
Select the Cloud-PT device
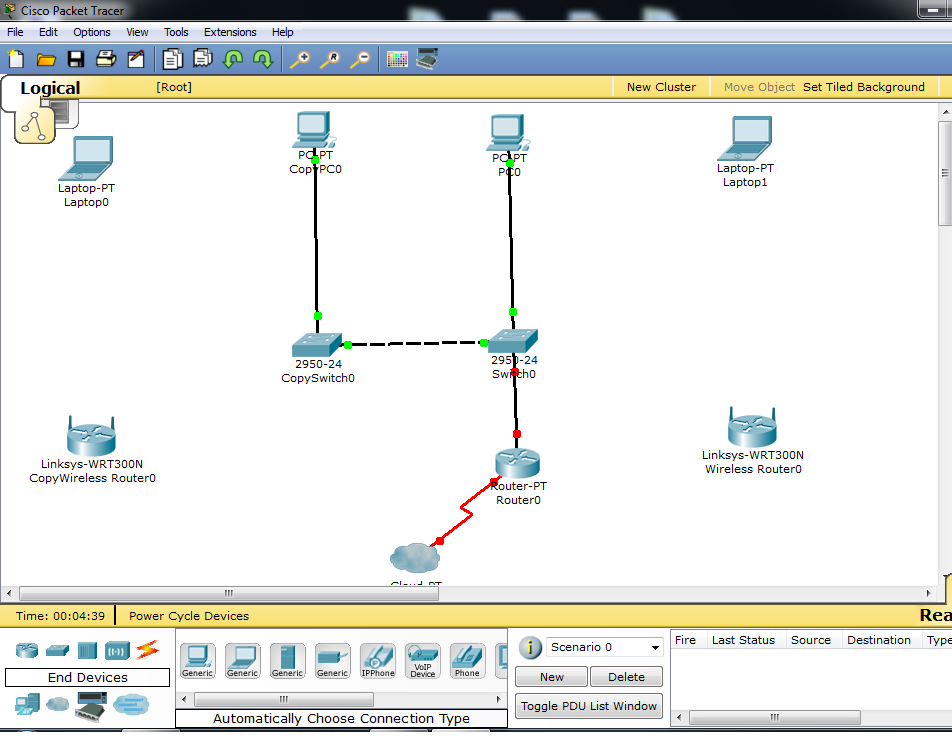(x=415, y=558)
